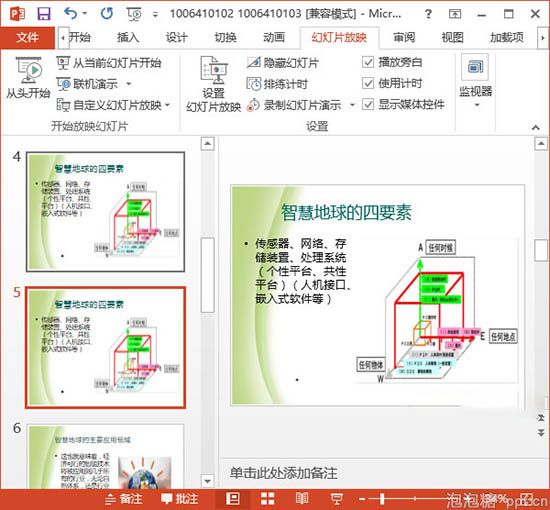This screenshot has width=550, height=510.
Task: Switch to Slide Sorter view icon
Action: (268, 498)
